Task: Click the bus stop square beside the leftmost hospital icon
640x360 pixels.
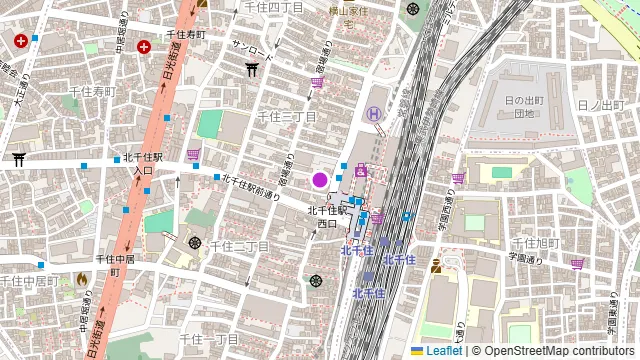Action: tap(35, 38)
